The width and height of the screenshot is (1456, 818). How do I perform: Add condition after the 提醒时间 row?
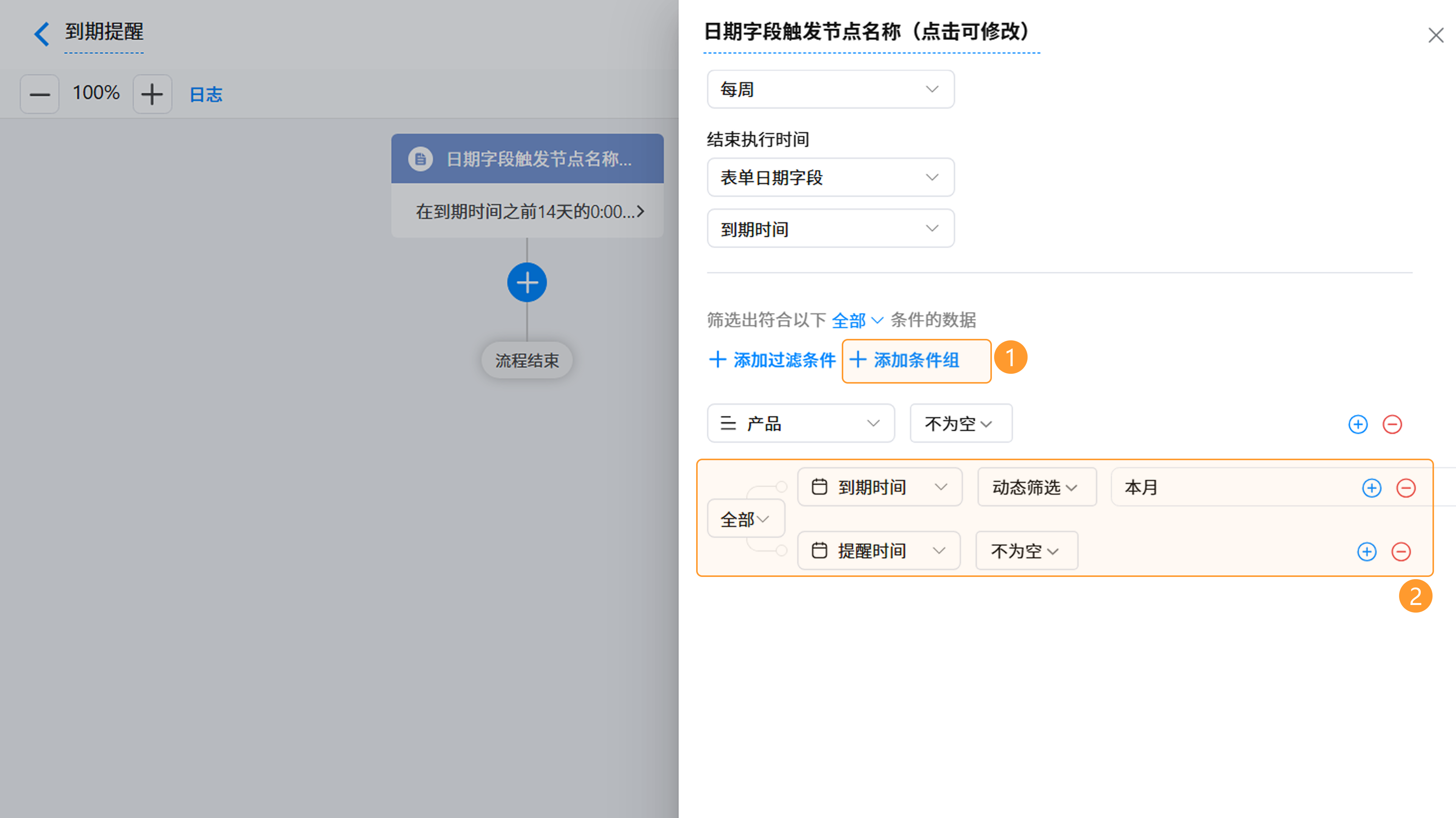(x=1367, y=552)
